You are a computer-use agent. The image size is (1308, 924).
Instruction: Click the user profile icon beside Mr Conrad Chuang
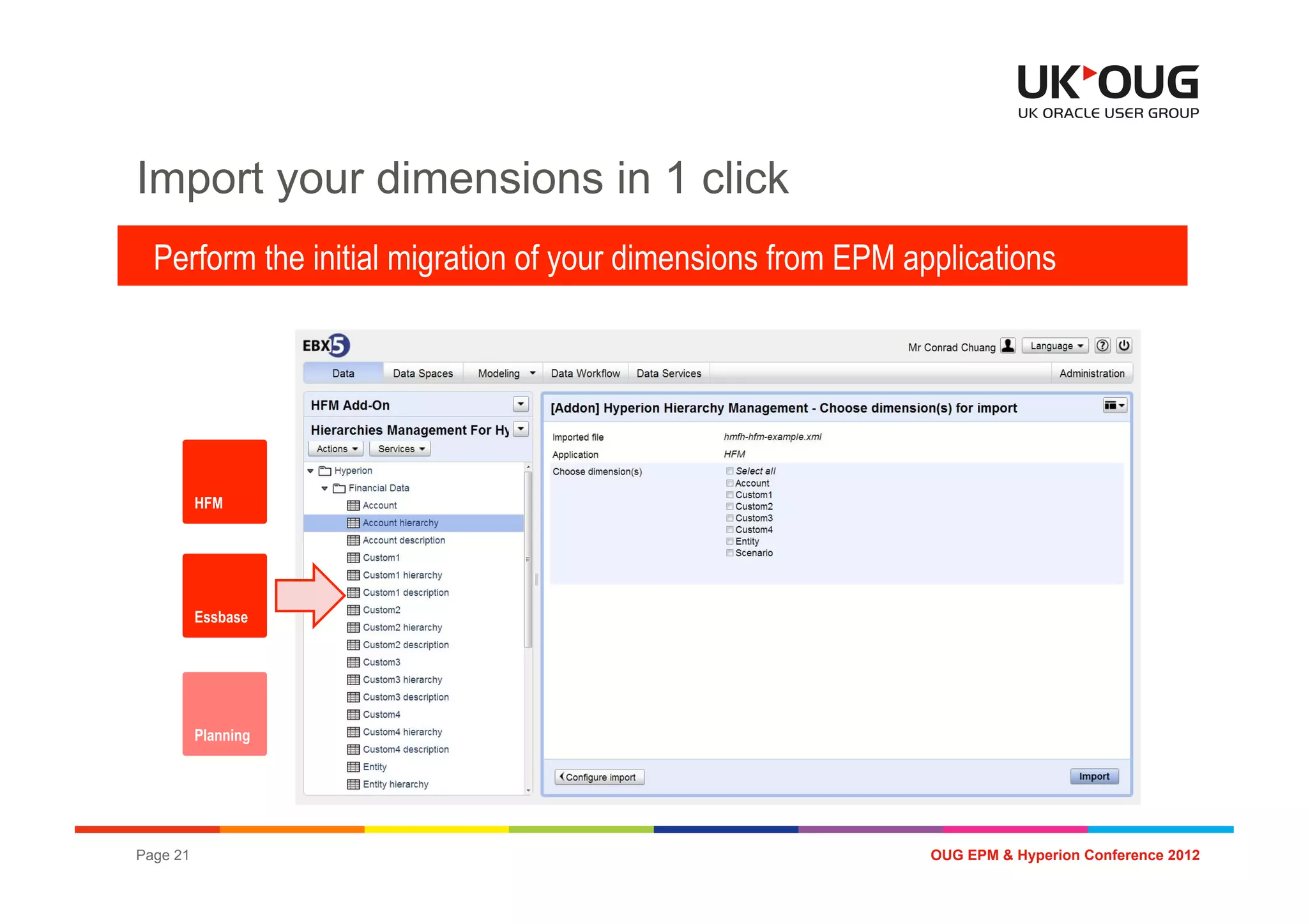1008,345
